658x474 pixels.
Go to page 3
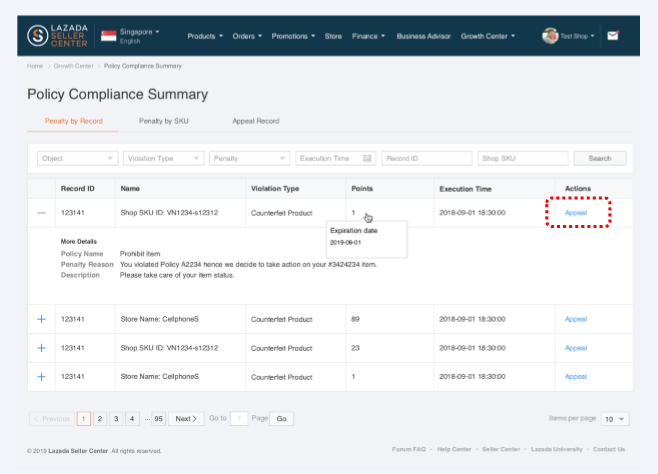[116, 419]
